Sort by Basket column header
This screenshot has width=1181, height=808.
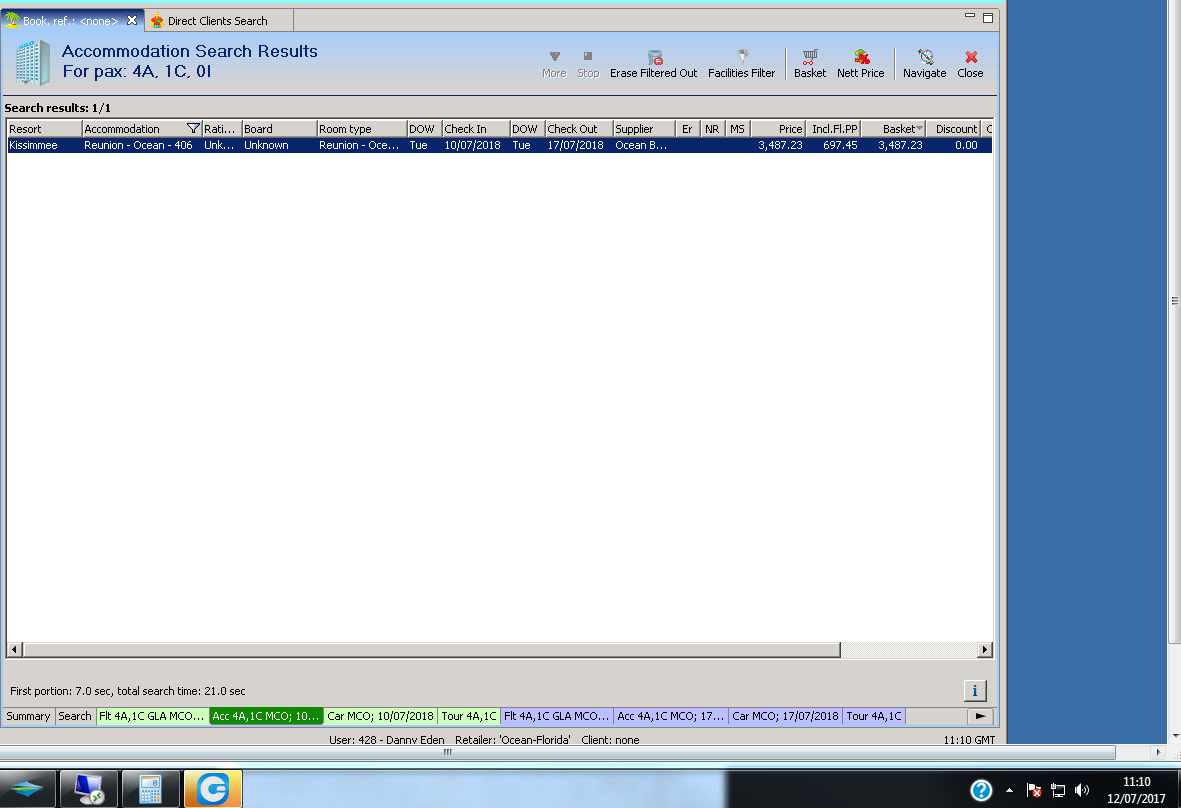point(893,129)
